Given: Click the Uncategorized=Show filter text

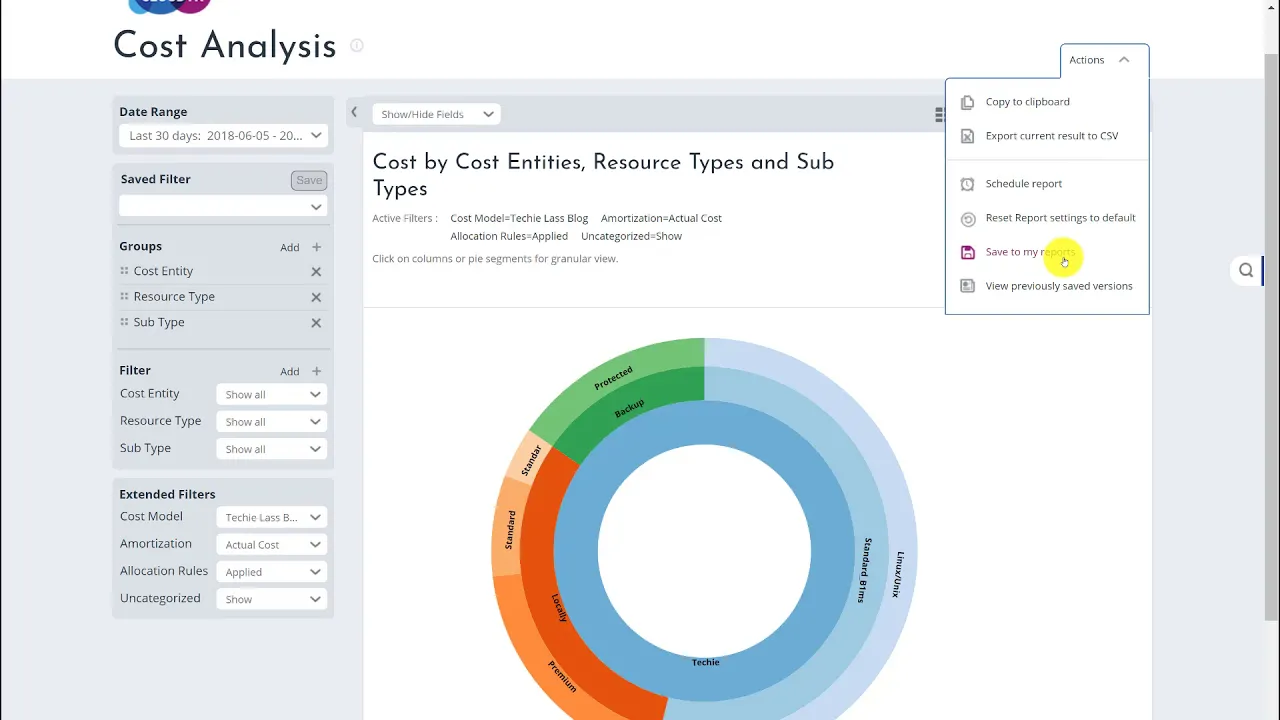Looking at the screenshot, I should pos(631,236).
